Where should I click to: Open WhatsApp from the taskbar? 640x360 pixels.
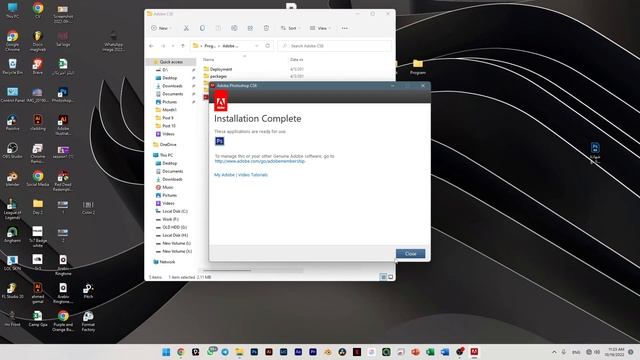211,351
